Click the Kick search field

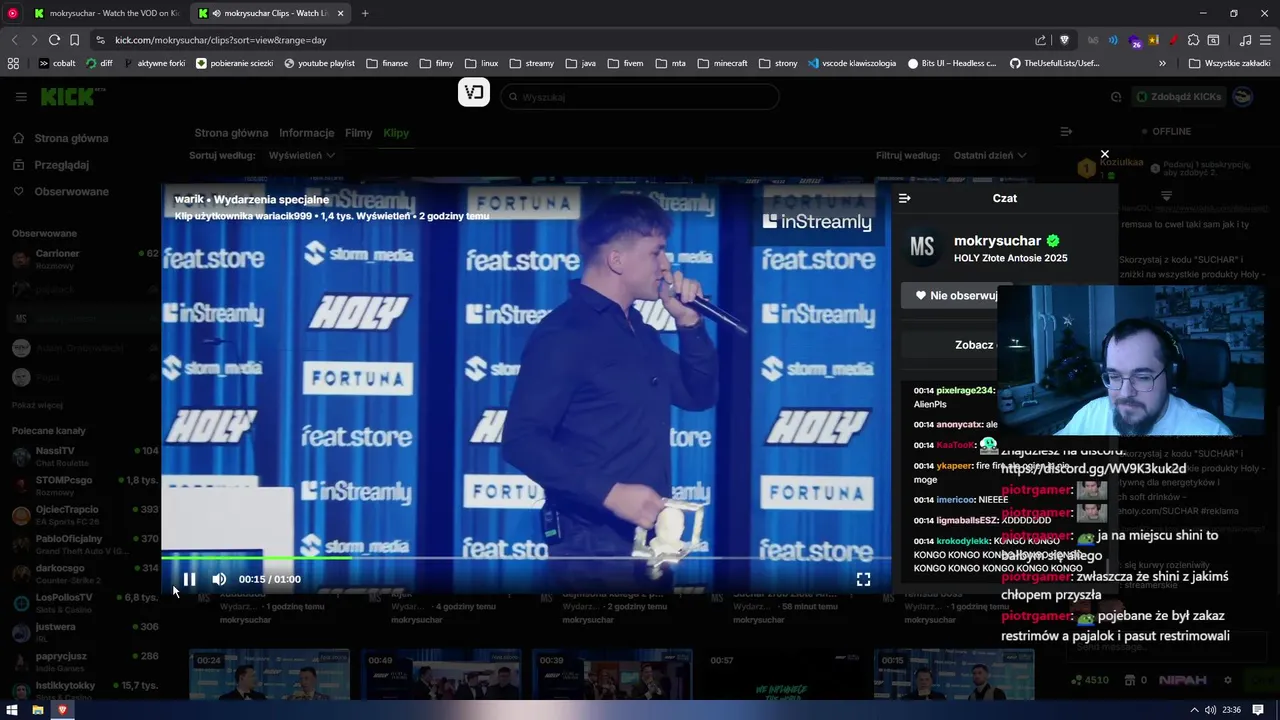coord(640,97)
